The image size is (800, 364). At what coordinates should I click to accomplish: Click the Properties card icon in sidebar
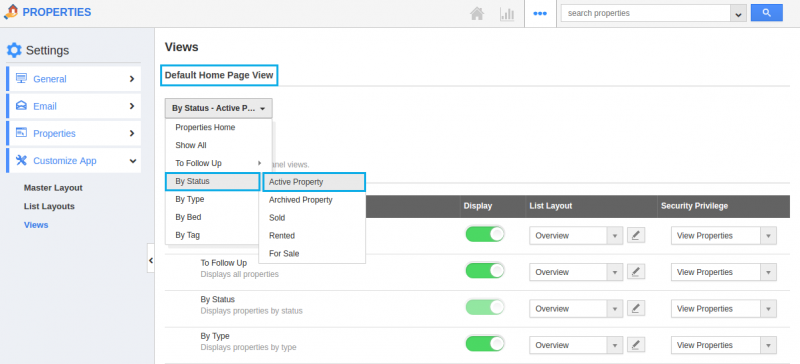click(x=21, y=133)
